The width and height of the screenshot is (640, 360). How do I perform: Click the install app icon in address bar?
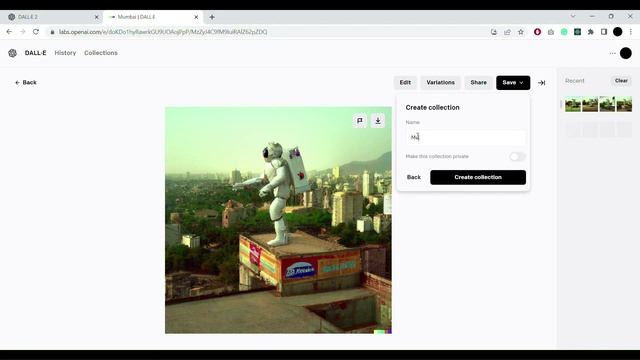point(494,32)
